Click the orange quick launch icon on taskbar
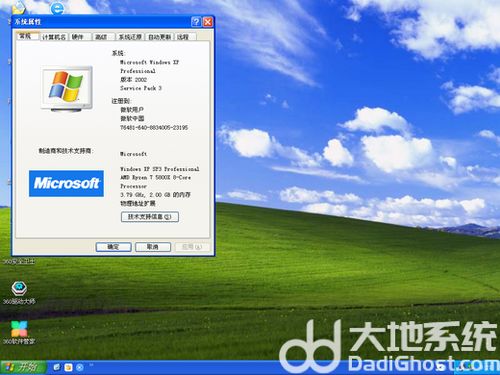Image resolution: width=500 pixels, height=375 pixels. click(x=68, y=367)
